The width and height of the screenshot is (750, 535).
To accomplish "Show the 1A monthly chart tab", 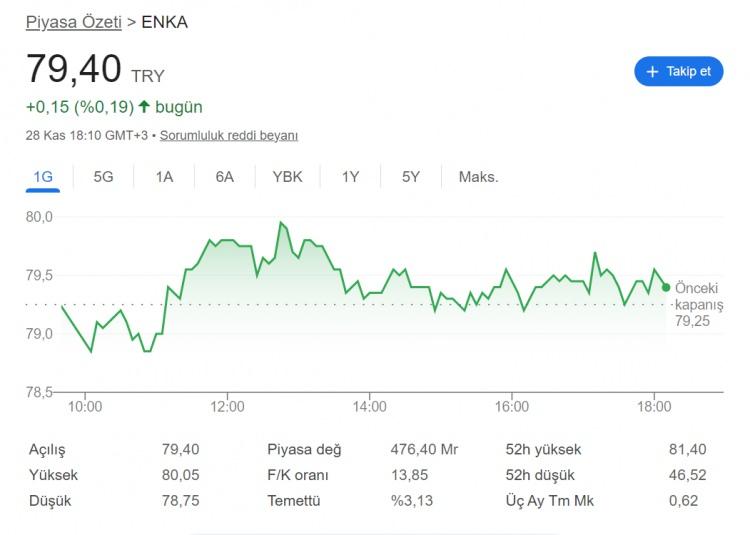I will coord(164,177).
